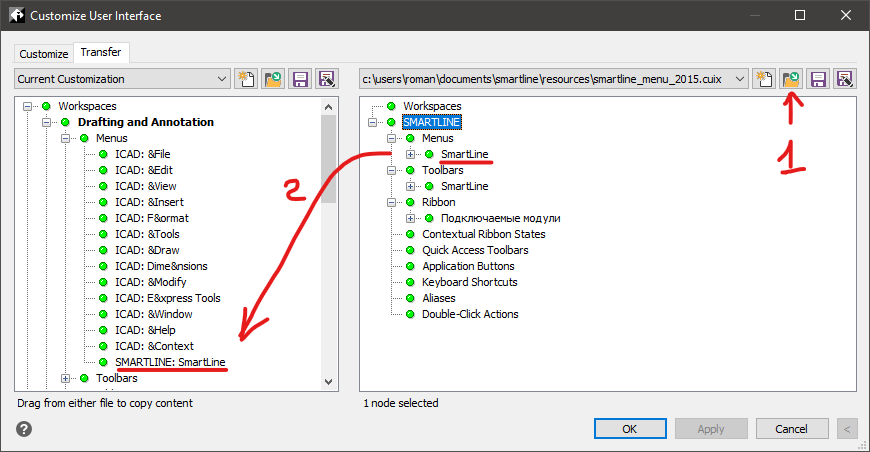Select ICAD: &Draw tree row
The width and height of the screenshot is (870, 452).
pos(147,251)
